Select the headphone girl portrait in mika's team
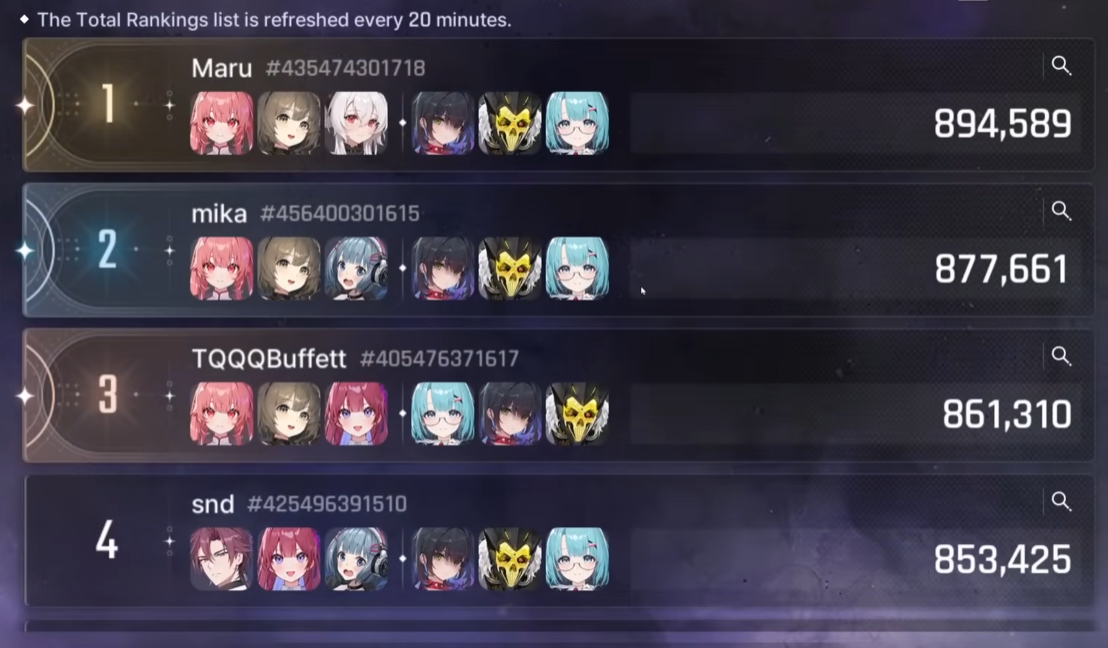Viewport: 1108px width, 648px height. pyautogui.click(x=355, y=269)
